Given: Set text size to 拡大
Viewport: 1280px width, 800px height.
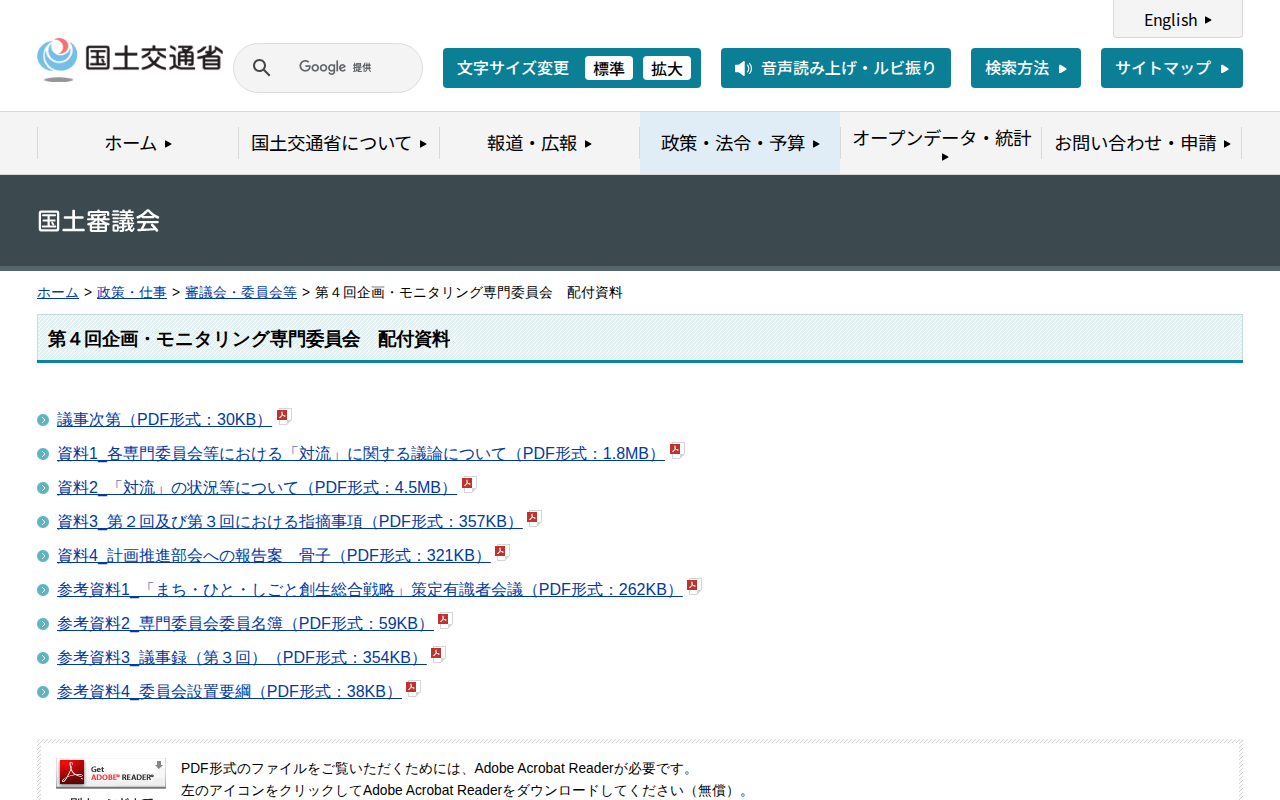Looking at the screenshot, I should (666, 68).
